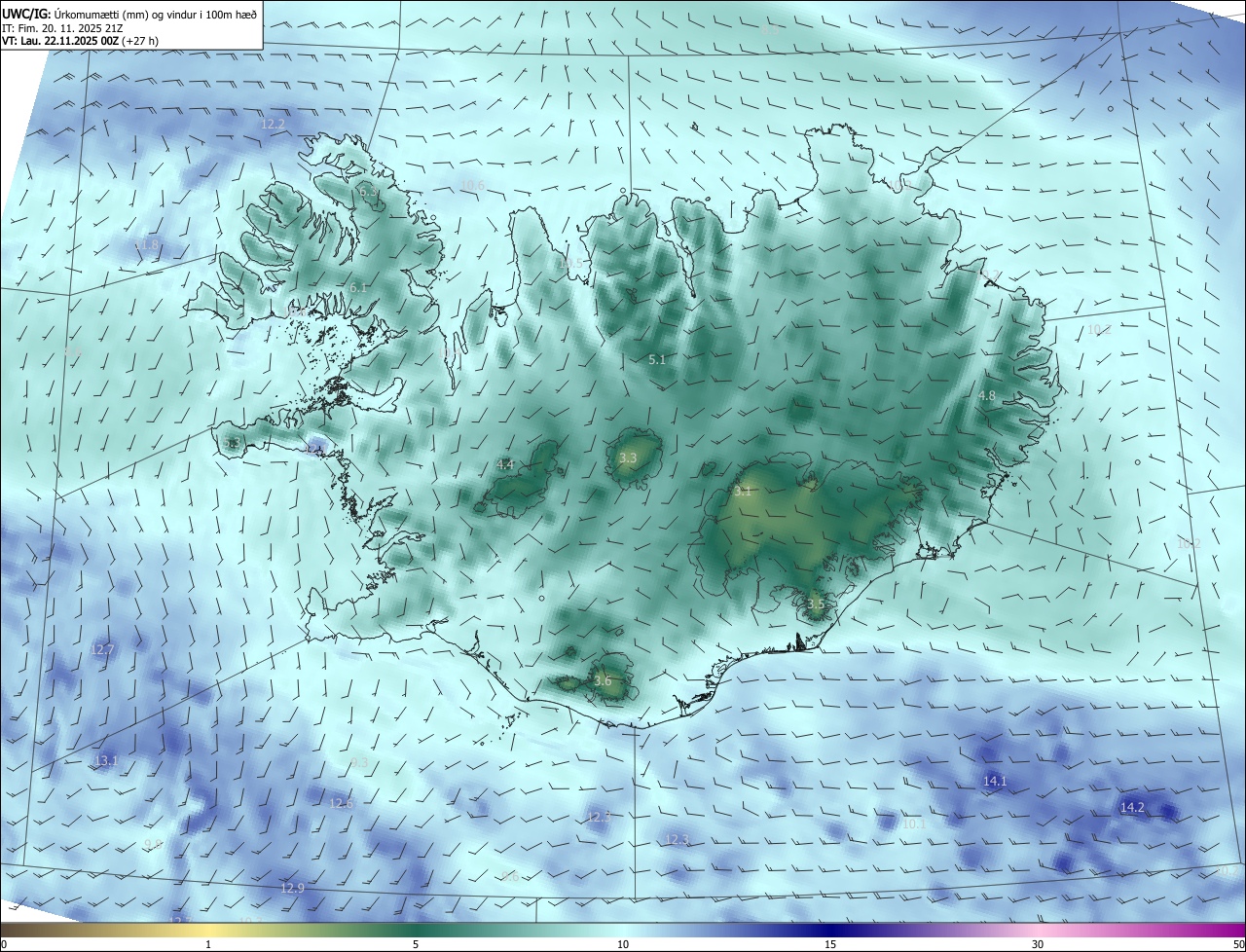Screen dimensions: 1246x952
Task: Click the 50 tick on the color scale
Action: click(1238, 944)
